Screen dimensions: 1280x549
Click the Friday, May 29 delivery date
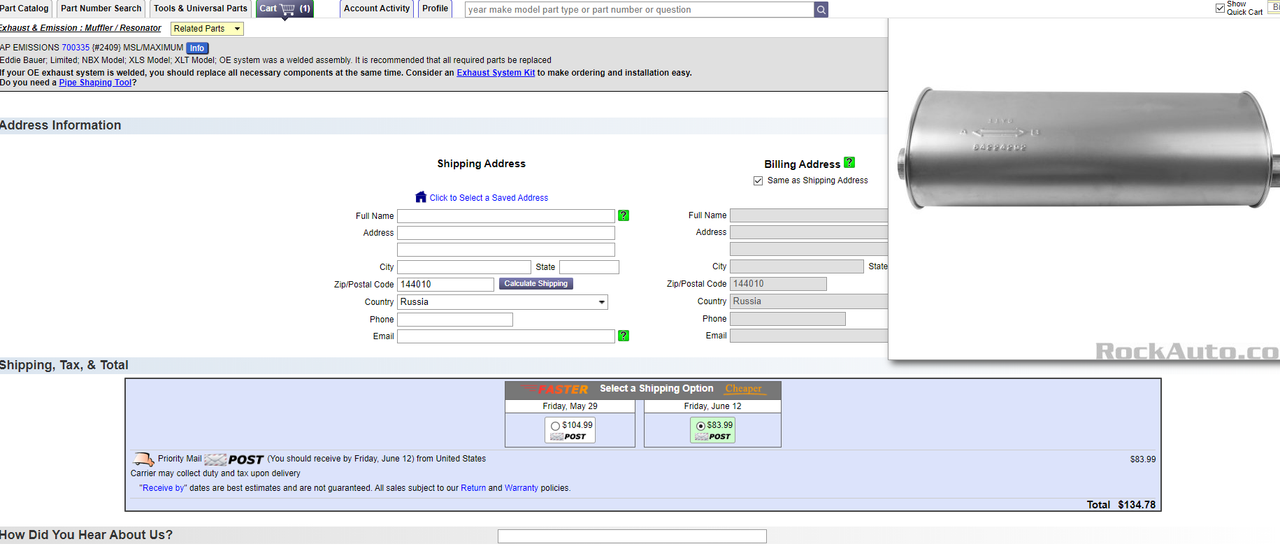click(569, 406)
